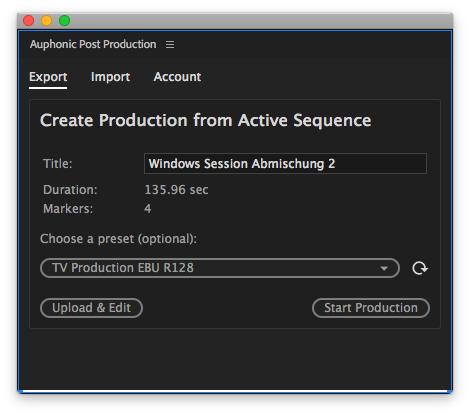The height and width of the screenshot is (415, 470).
Task: Click the Create Production from Active Sequence heading
Action: [205, 120]
